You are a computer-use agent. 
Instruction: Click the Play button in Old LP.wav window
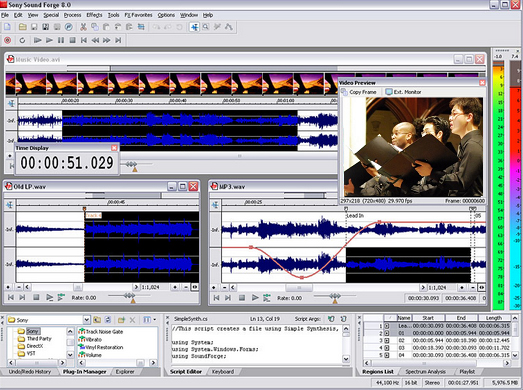pos(49,297)
